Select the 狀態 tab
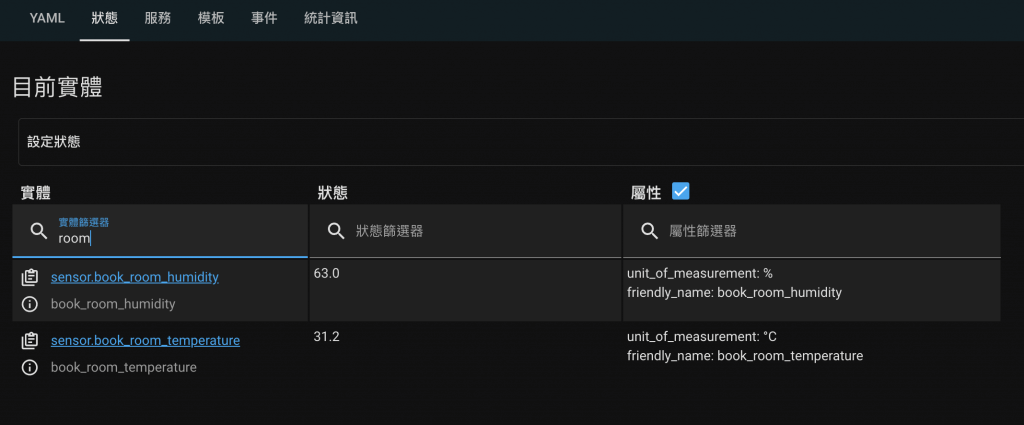 tap(104, 18)
